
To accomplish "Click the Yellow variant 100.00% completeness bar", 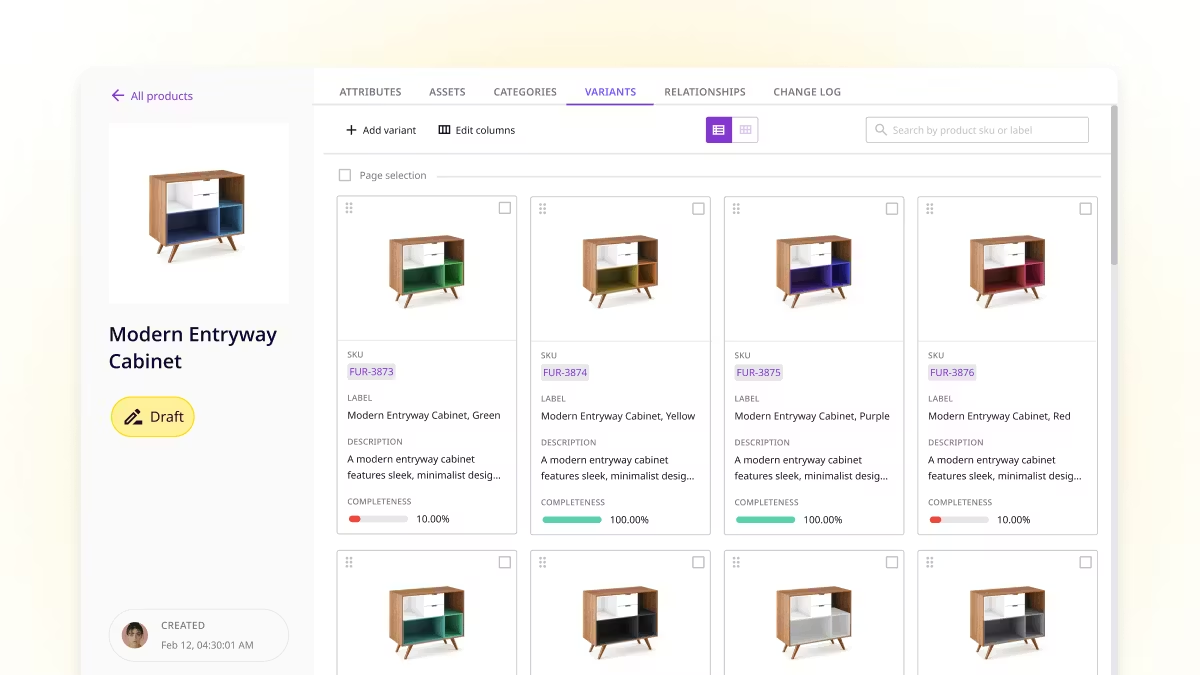I will click(x=572, y=520).
